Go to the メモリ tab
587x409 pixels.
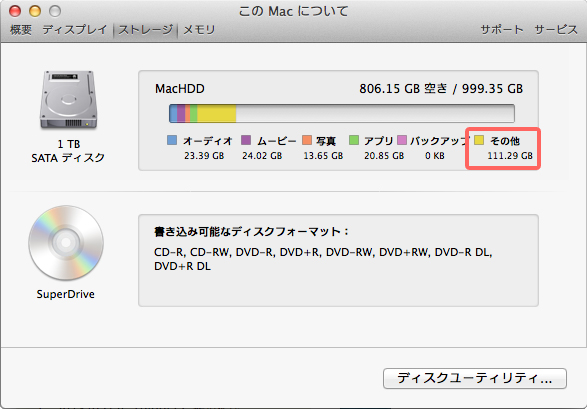(199, 30)
